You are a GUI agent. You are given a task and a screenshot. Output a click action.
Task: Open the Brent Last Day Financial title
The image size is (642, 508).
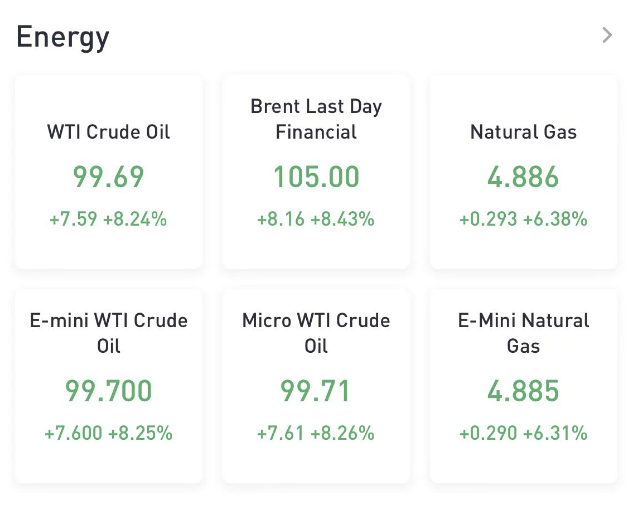[316, 119]
